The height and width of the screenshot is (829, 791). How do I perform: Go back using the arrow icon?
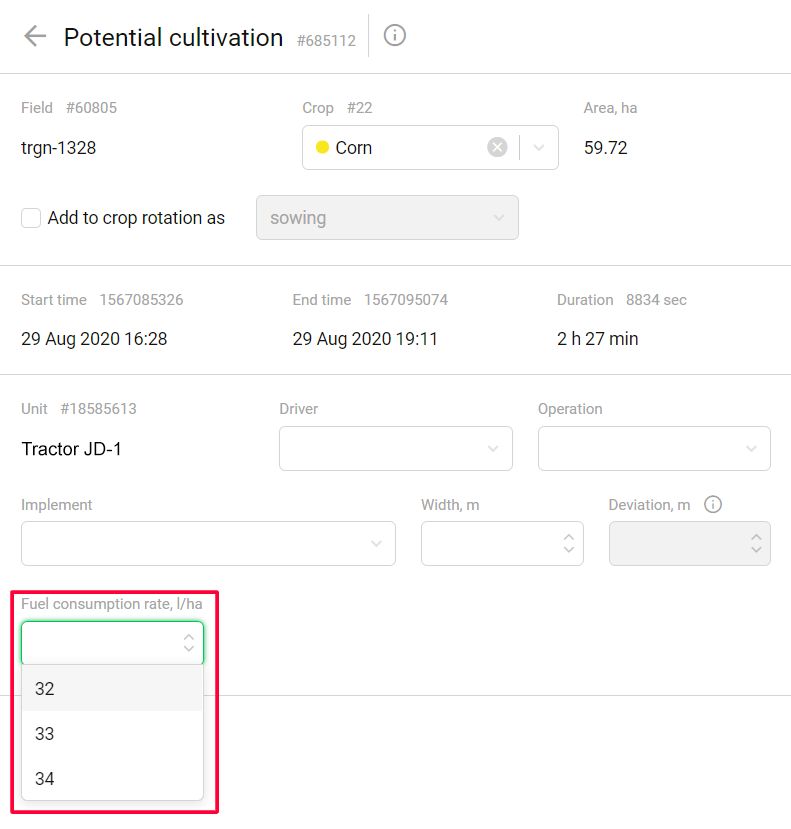35,37
